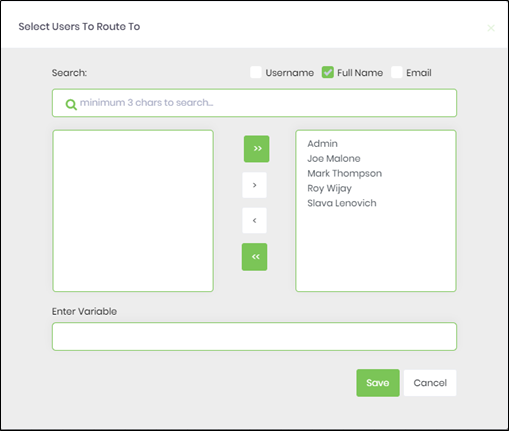Choose Slava Lenovich in the list
Viewport: 509px width, 431px height.
pyautogui.click(x=342, y=203)
